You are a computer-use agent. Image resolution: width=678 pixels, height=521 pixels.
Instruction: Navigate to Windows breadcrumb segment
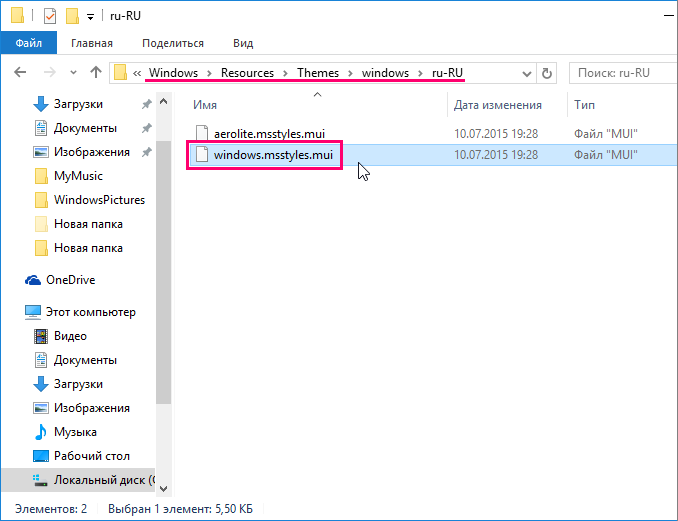point(173,73)
